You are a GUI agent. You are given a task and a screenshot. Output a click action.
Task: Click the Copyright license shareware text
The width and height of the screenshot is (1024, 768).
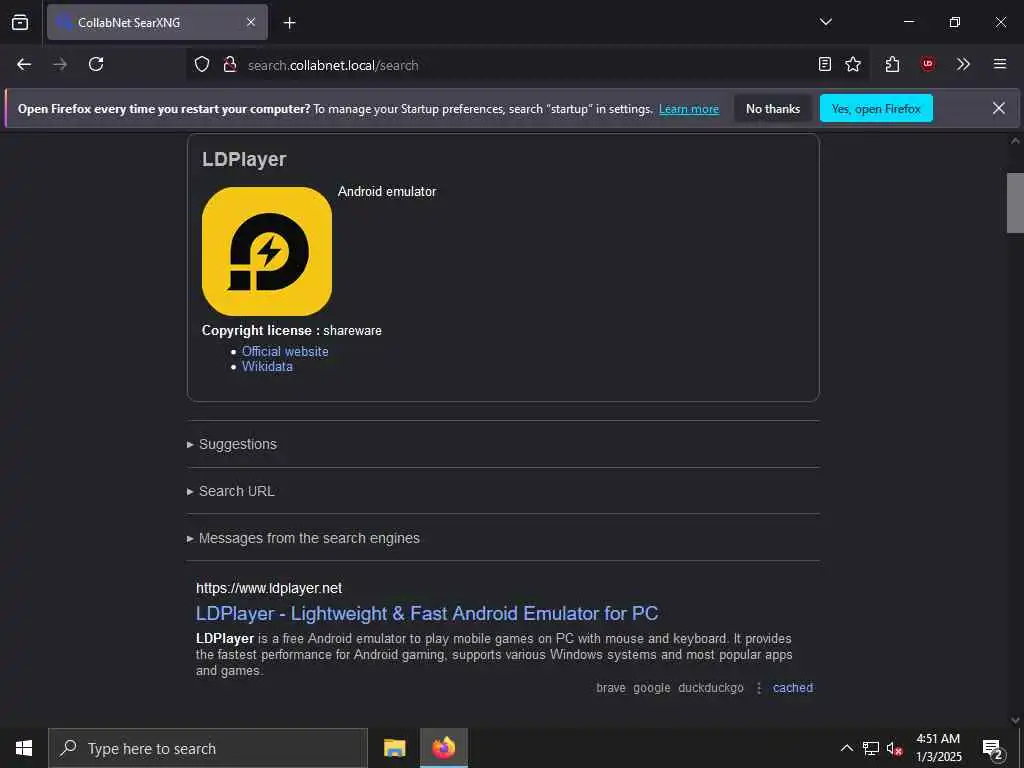291,330
